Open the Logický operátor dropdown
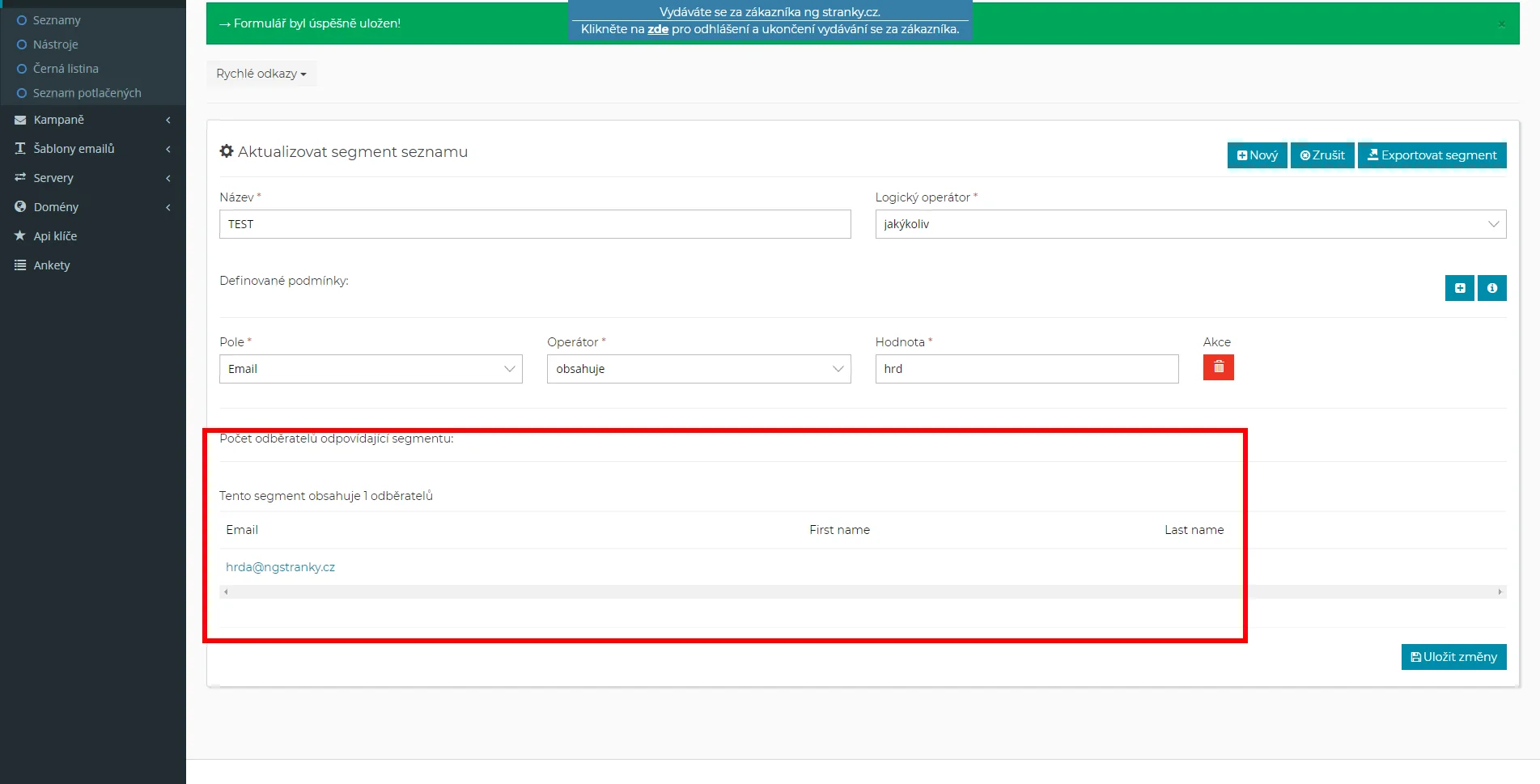Viewport: 1540px width, 784px height. point(1190,224)
